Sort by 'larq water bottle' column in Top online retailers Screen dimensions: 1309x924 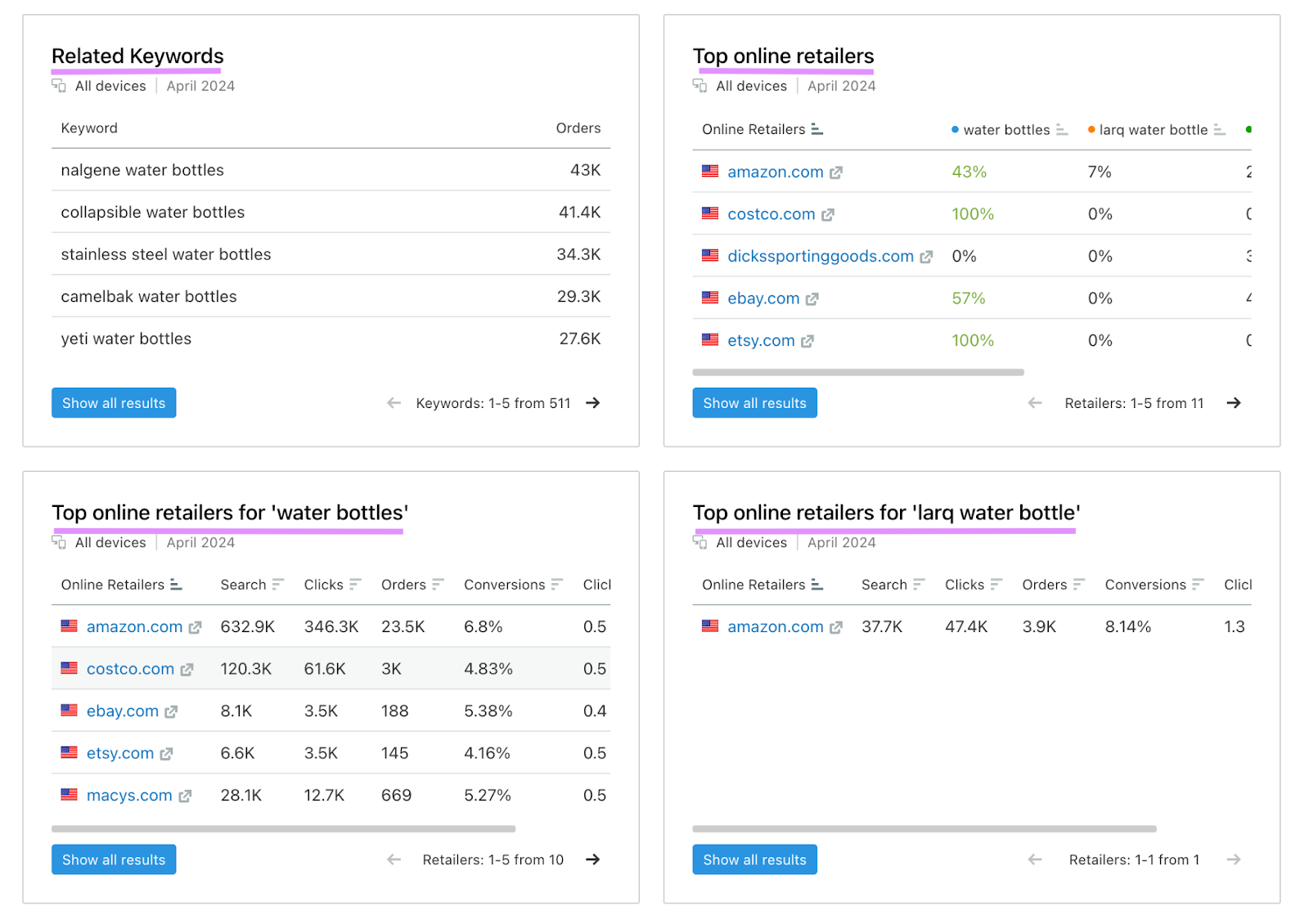(1220, 130)
